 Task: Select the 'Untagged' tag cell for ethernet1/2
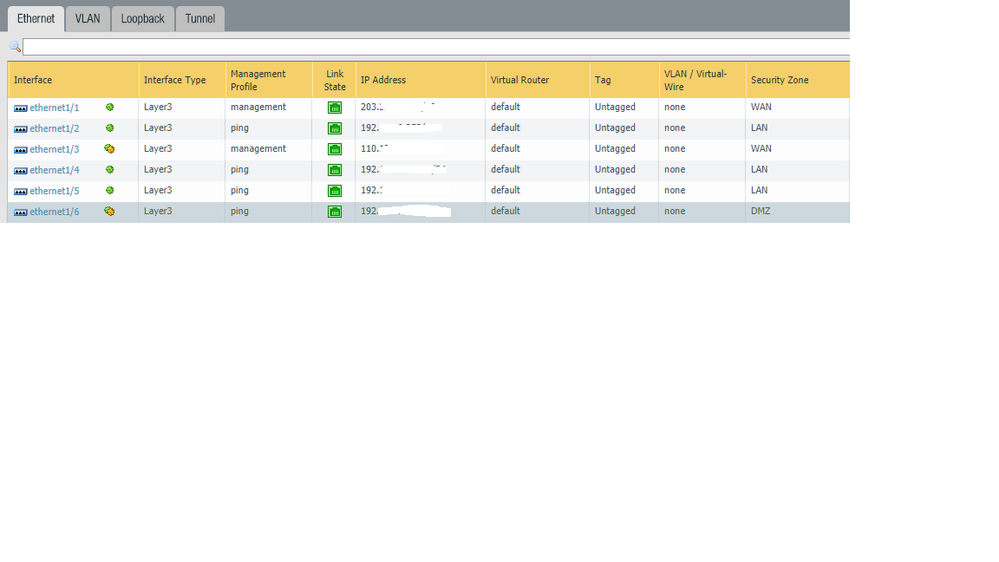click(x=624, y=128)
